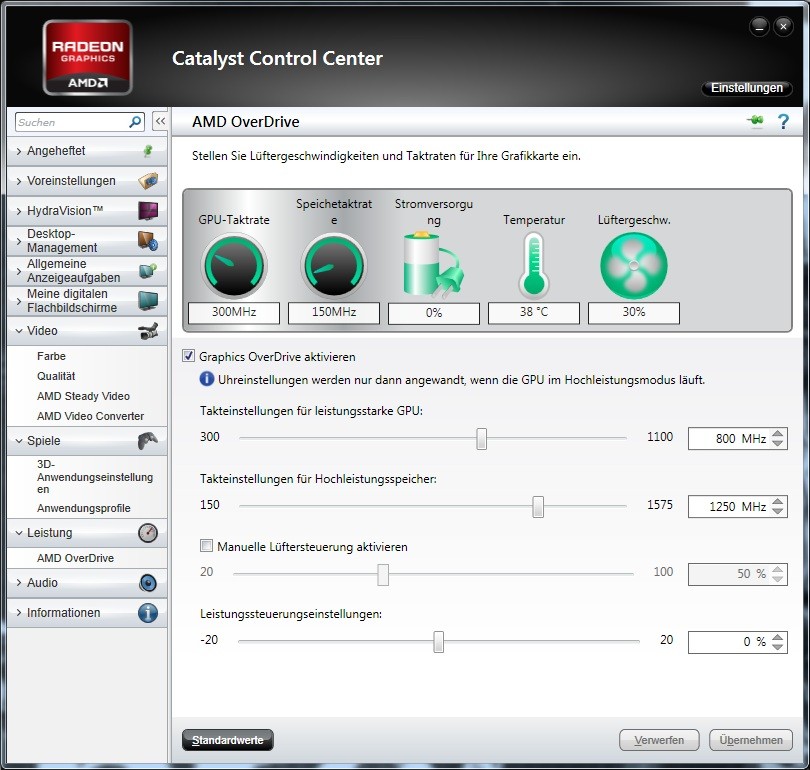Click the green pin icon in the AMD OverDrive header
The image size is (810, 770).
(755, 121)
